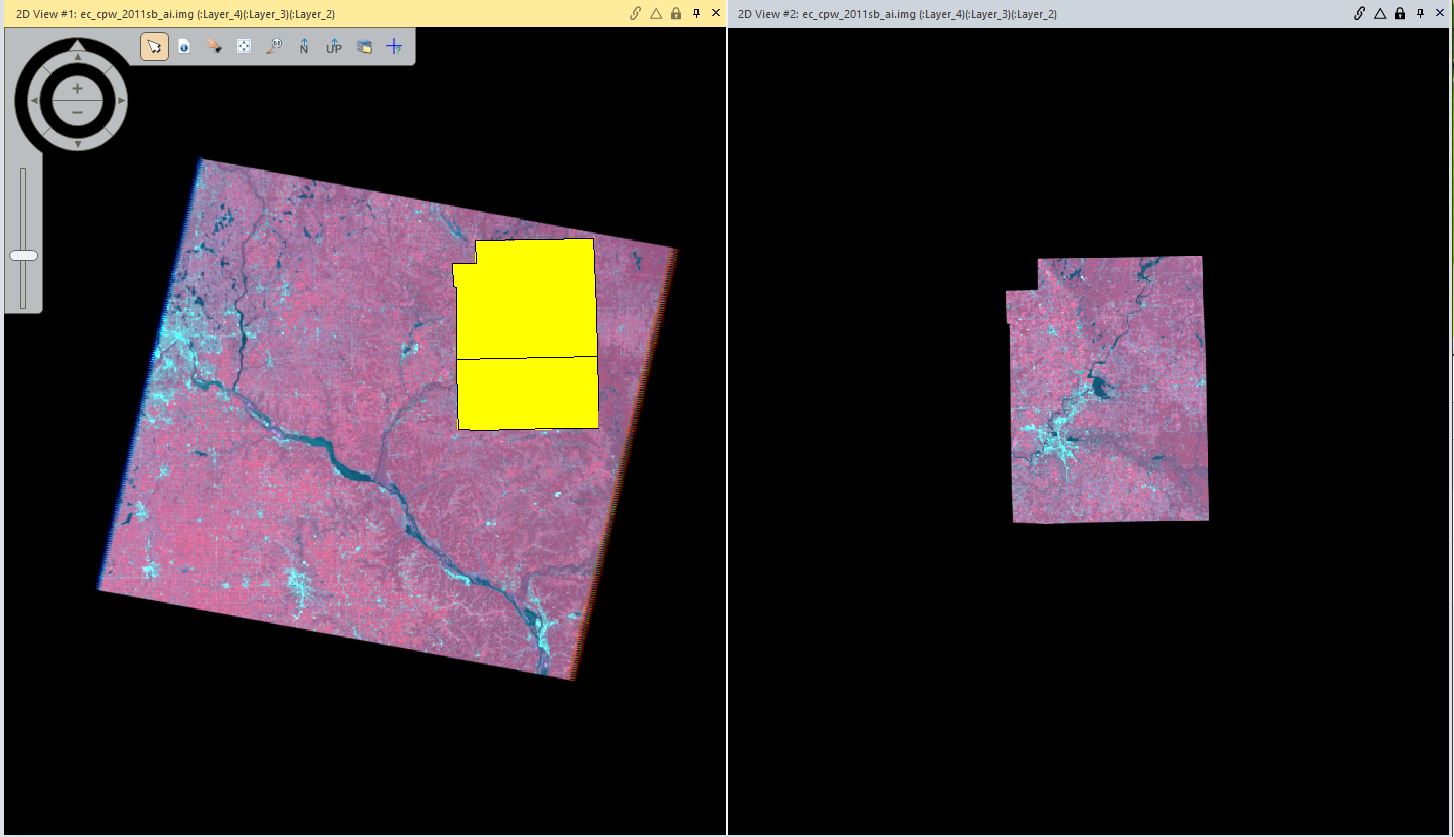Click the link views chain icon in View #1
1454x837 pixels.
click(634, 13)
